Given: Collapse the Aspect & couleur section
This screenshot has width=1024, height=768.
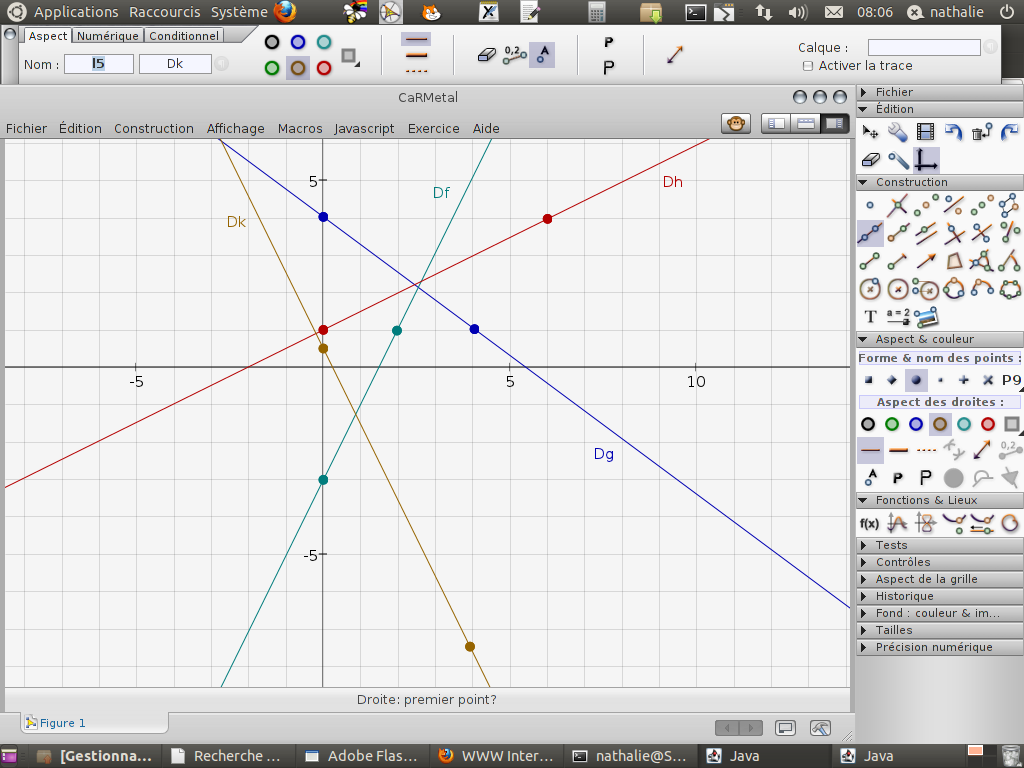Looking at the screenshot, I should (940, 339).
